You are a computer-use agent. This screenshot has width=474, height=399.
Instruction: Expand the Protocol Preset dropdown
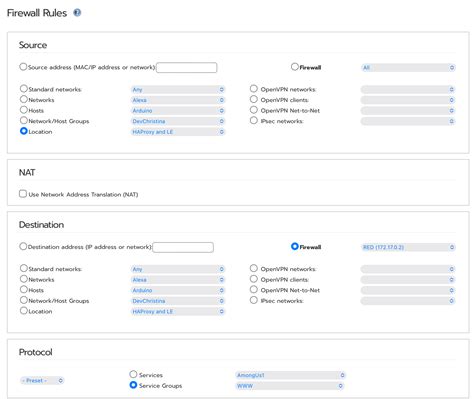[42, 380]
